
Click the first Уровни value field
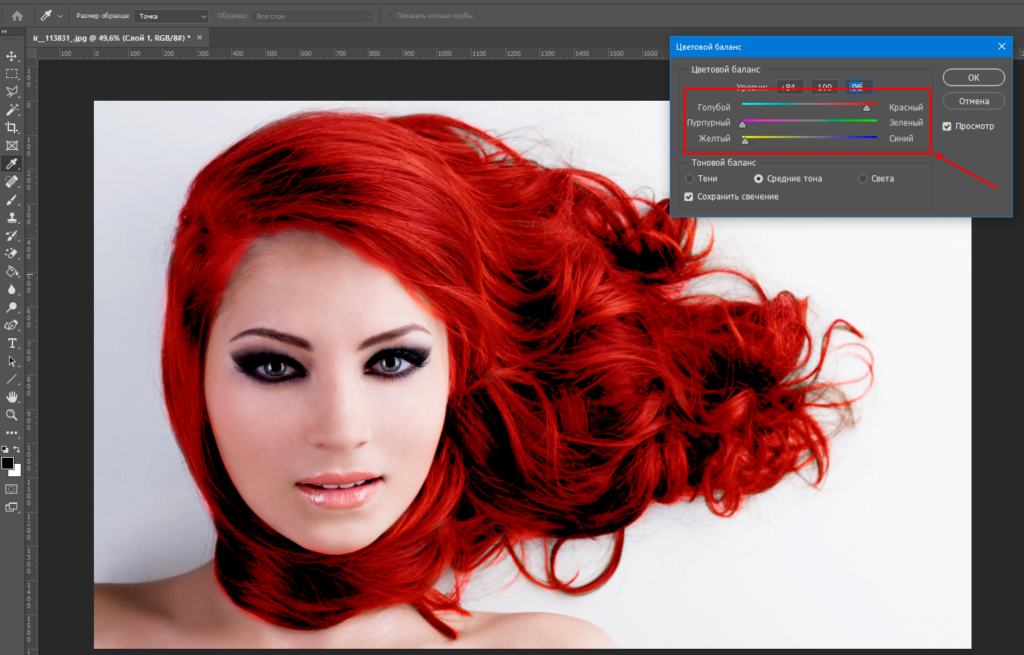click(x=790, y=87)
